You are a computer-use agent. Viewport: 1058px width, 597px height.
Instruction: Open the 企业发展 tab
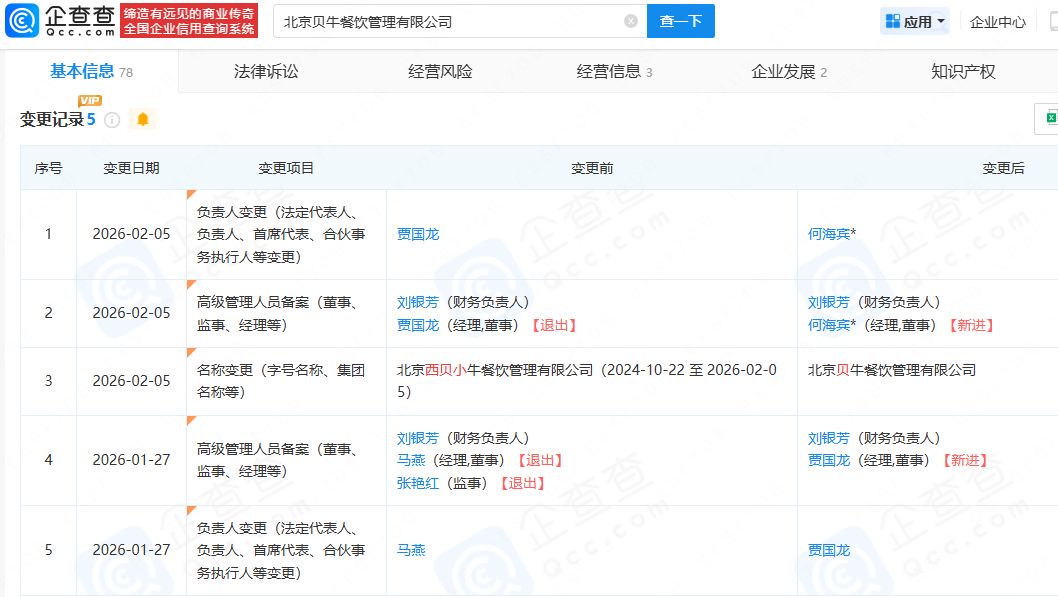pos(784,71)
